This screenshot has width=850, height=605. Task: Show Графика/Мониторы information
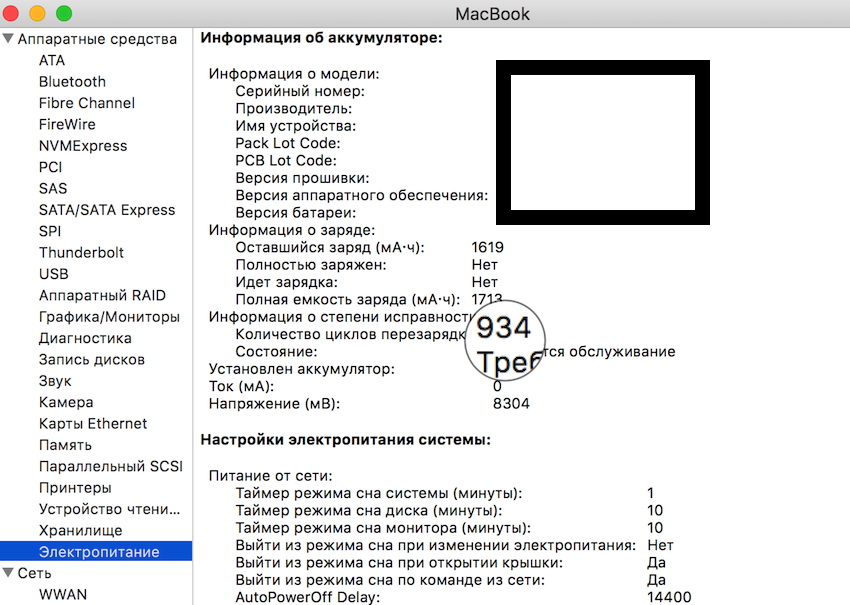pyautogui.click(x=109, y=317)
